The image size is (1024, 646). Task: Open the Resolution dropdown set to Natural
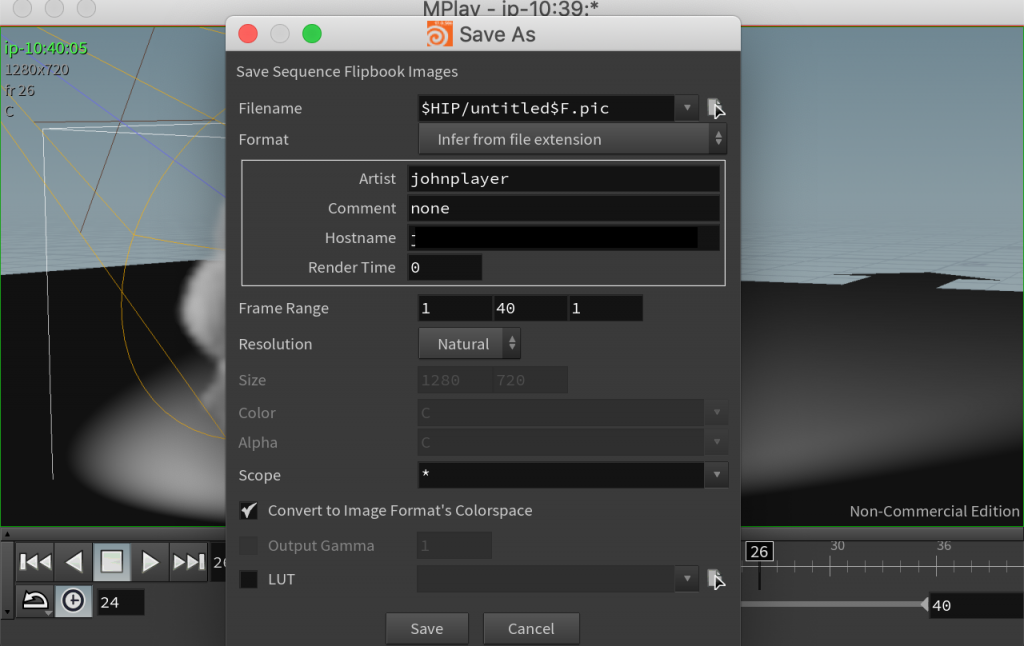(469, 343)
